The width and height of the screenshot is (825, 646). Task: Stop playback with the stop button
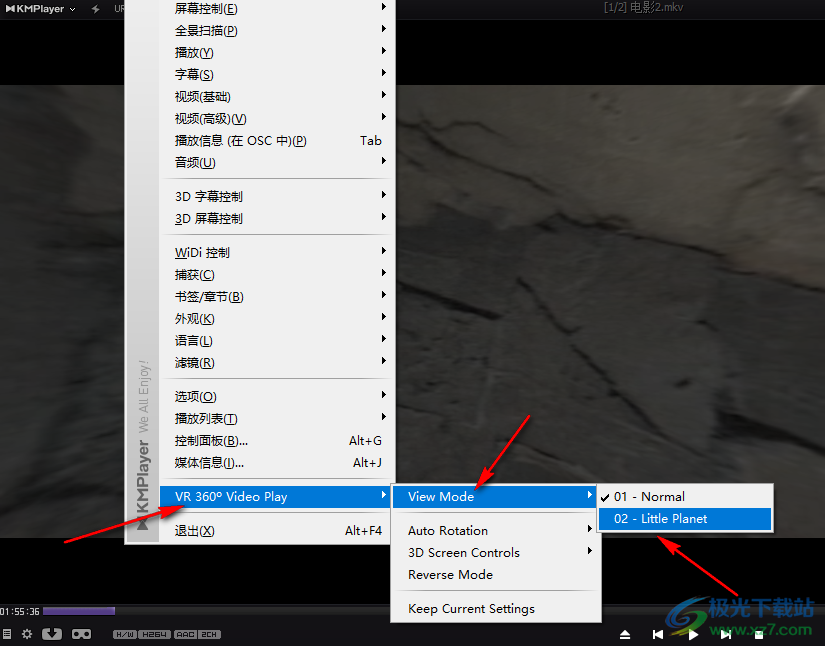[758, 635]
